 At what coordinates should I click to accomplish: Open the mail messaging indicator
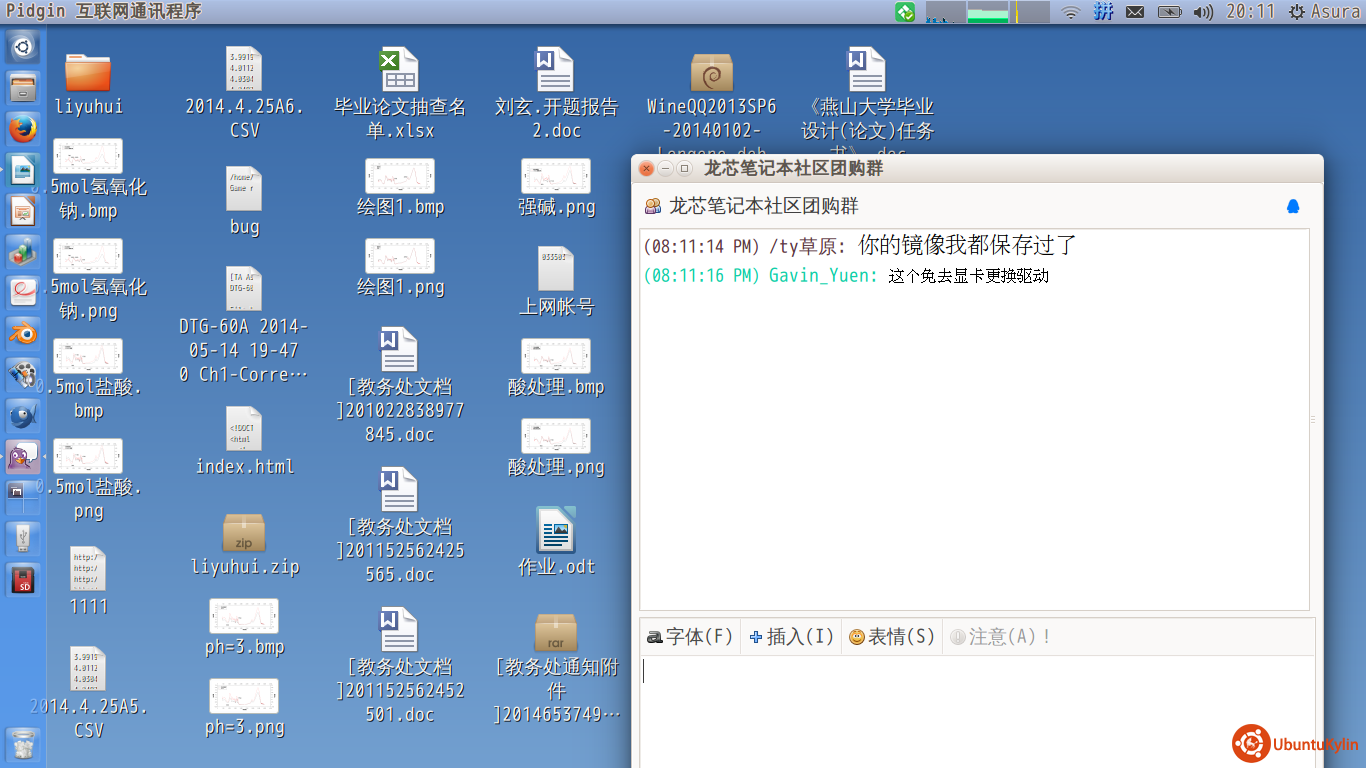coord(1135,12)
